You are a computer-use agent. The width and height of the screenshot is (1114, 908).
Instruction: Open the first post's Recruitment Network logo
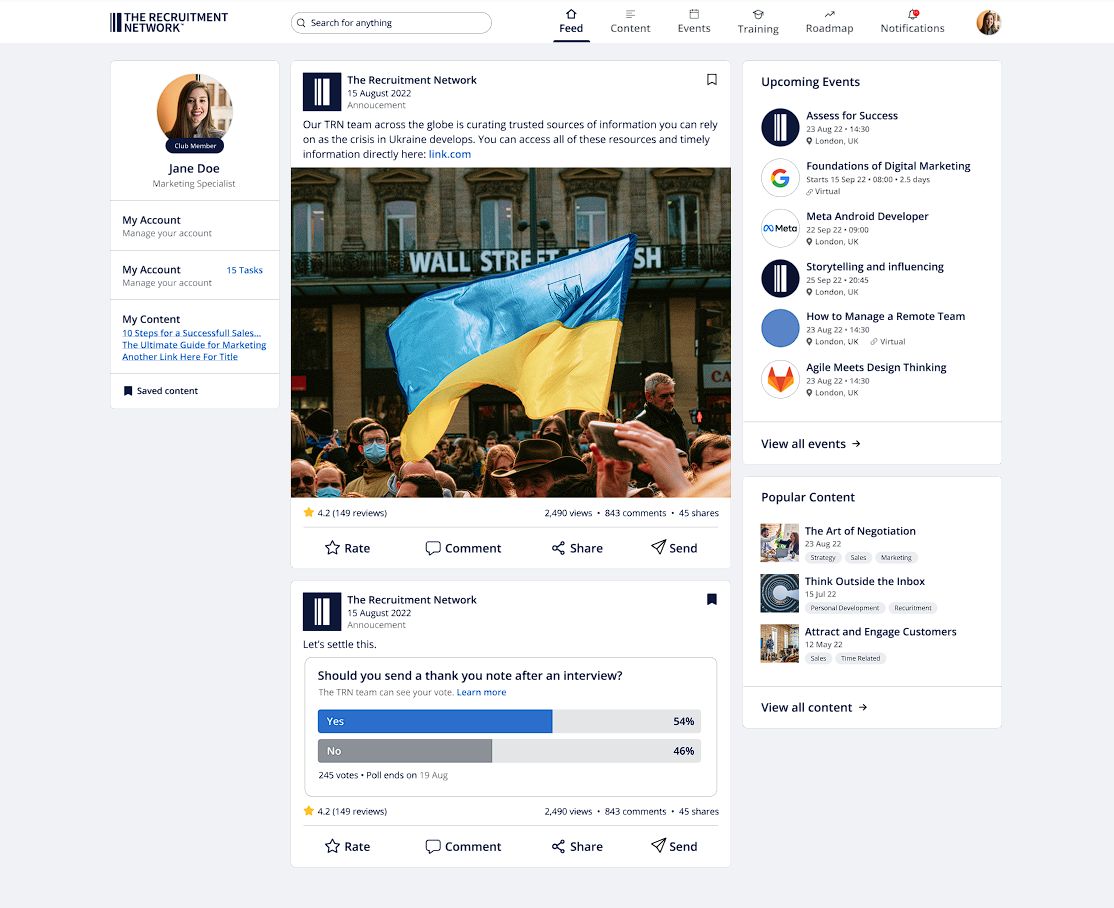(x=322, y=92)
